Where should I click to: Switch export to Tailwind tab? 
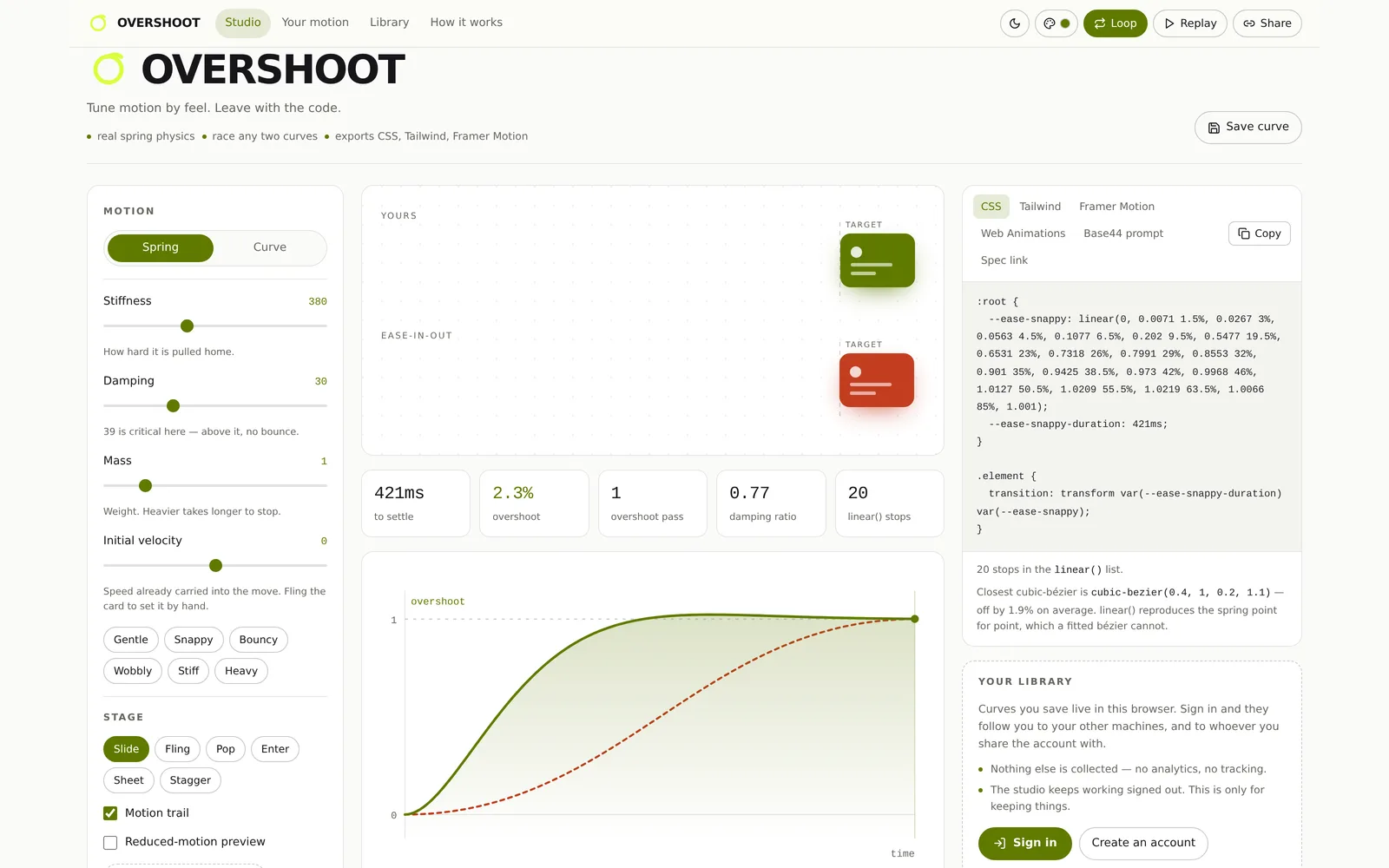[1040, 207]
